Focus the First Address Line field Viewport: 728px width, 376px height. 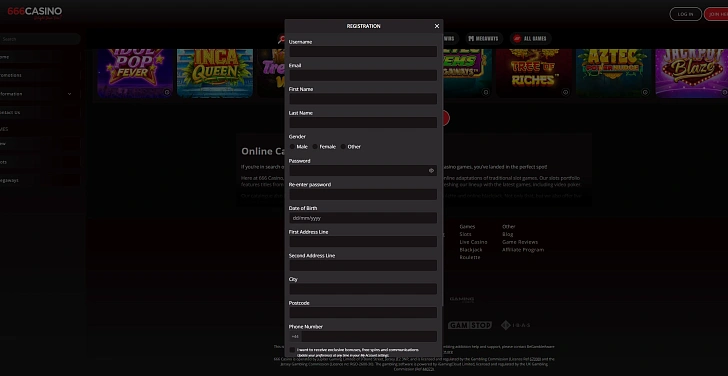point(363,241)
